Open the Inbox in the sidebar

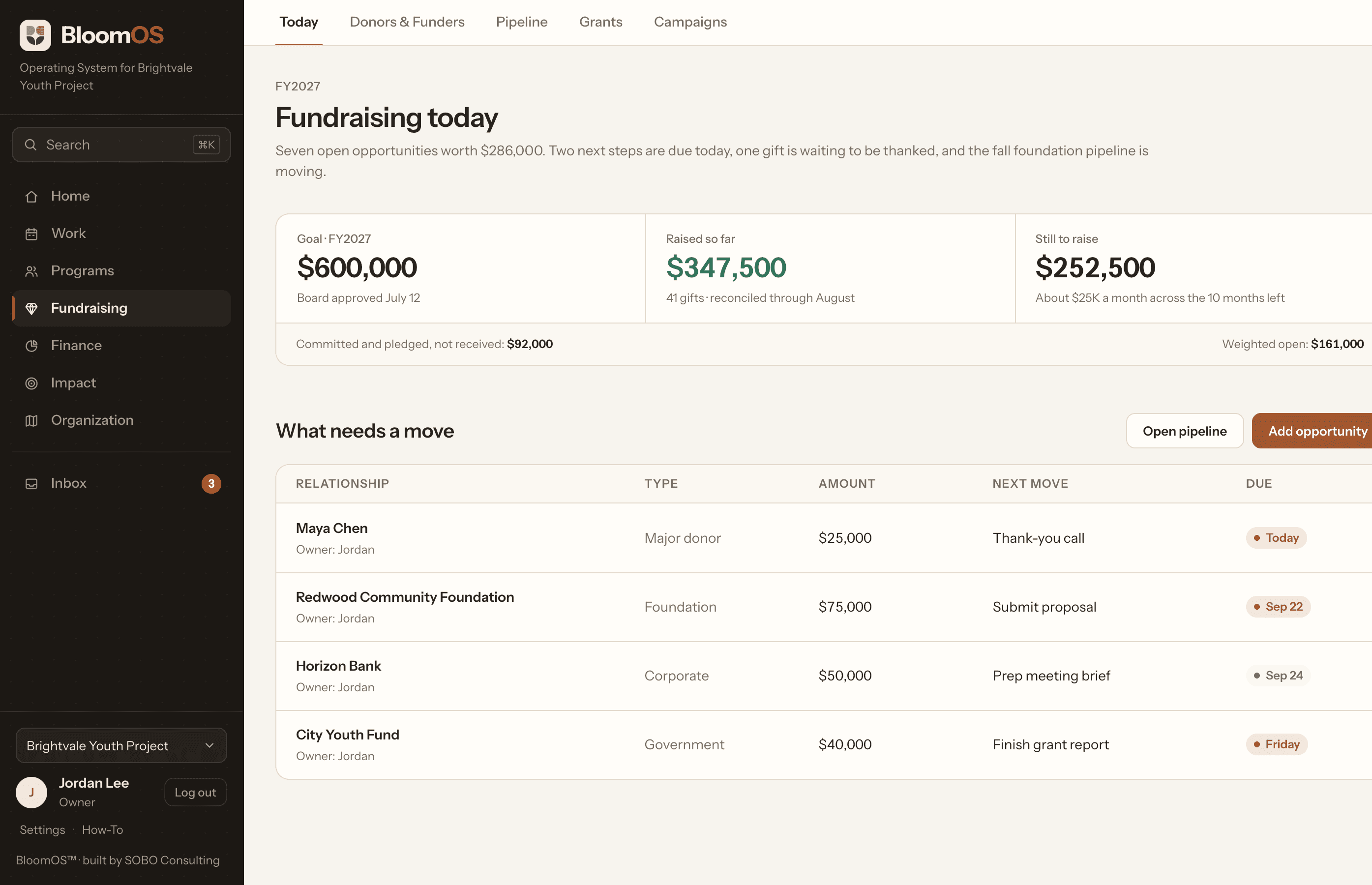pyautogui.click(x=121, y=483)
